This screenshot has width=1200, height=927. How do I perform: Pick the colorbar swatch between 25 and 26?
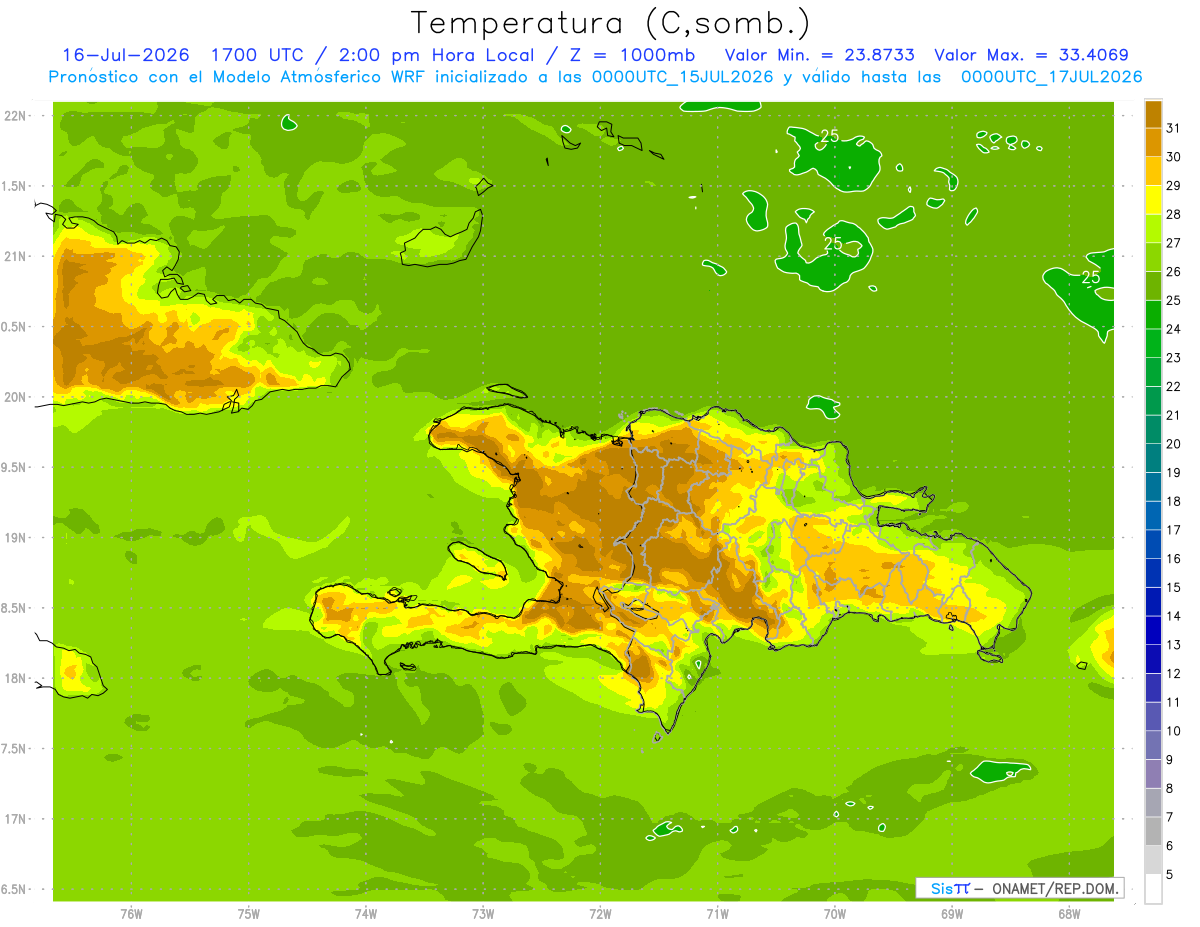(1153, 286)
